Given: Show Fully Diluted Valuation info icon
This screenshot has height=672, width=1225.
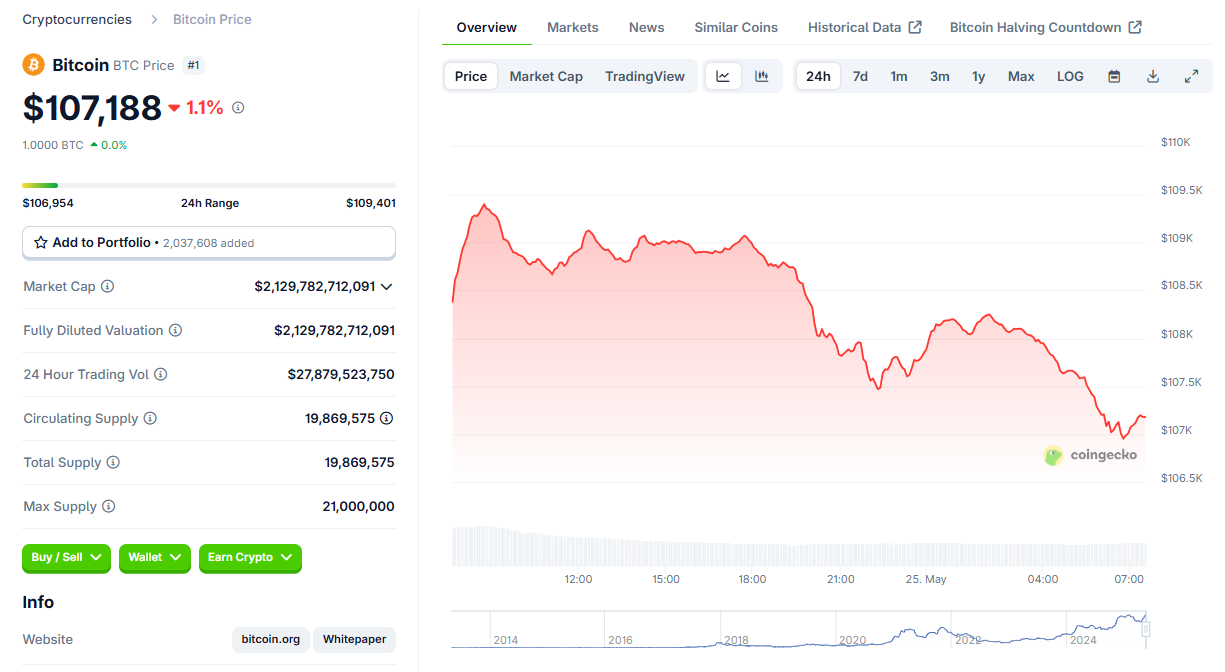Looking at the screenshot, I should pyautogui.click(x=175, y=330).
